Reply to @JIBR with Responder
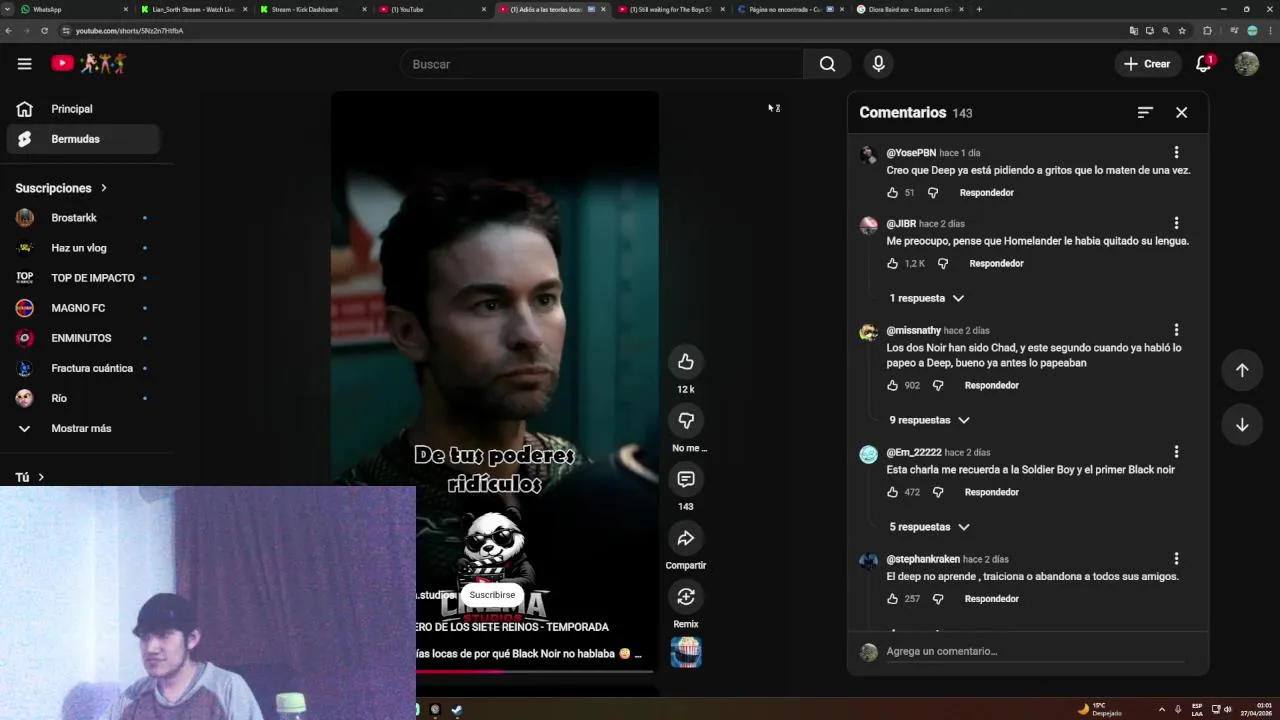Image resolution: width=1280 pixels, height=720 pixels. [996, 264]
